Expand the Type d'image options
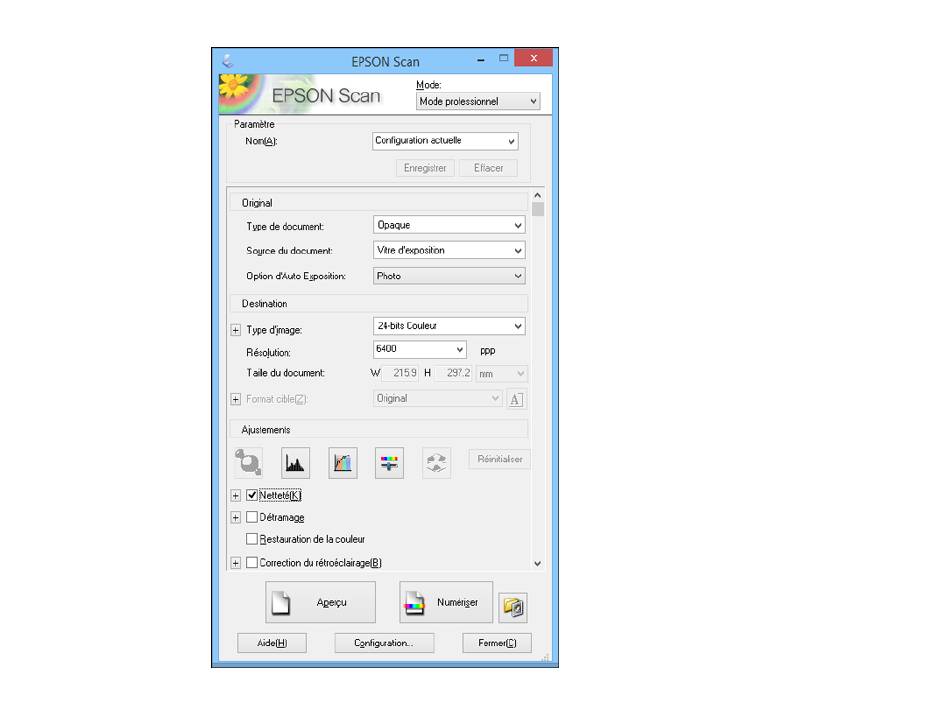This screenshot has width=950, height=710. click(236, 330)
